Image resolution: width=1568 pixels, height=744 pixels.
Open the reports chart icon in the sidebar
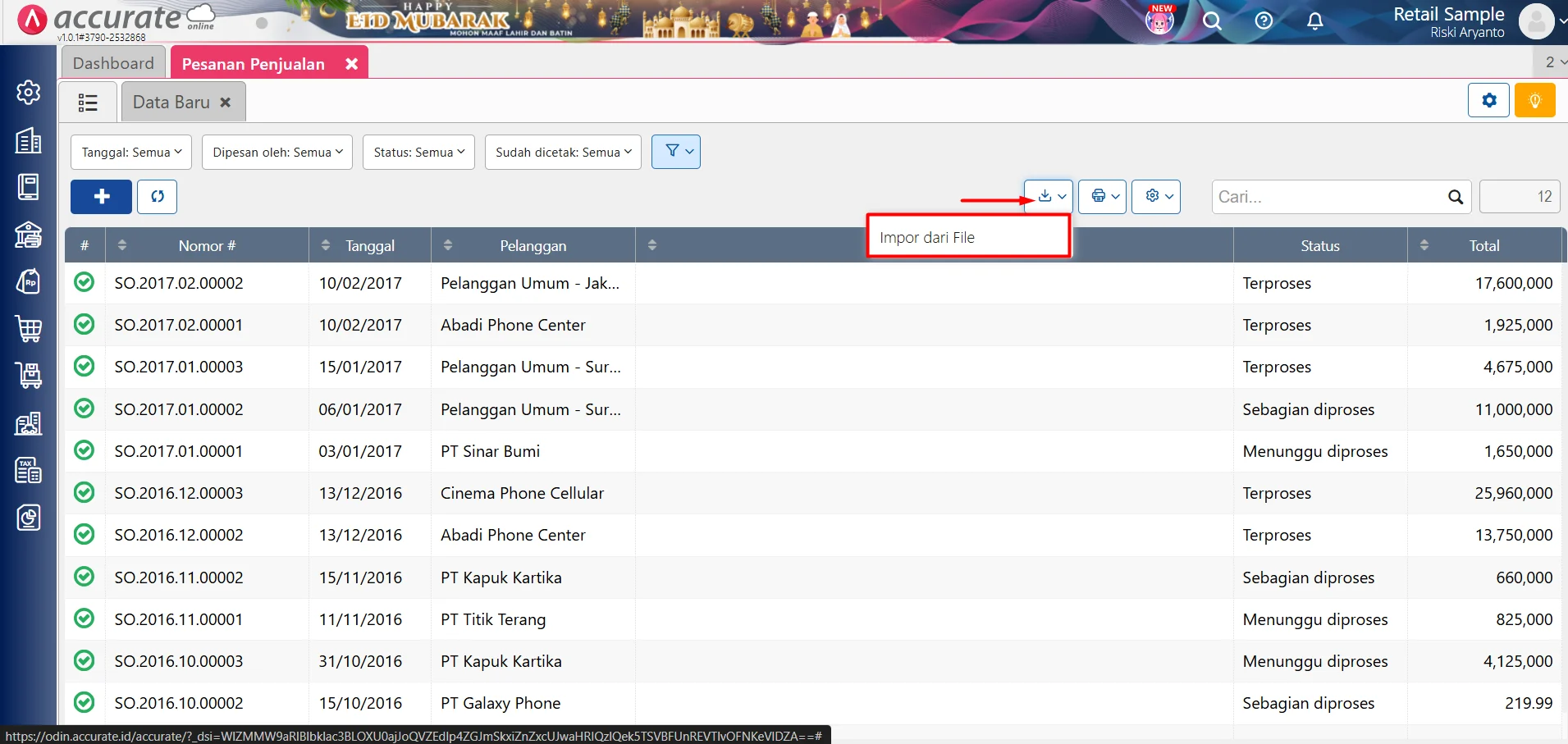(29, 518)
